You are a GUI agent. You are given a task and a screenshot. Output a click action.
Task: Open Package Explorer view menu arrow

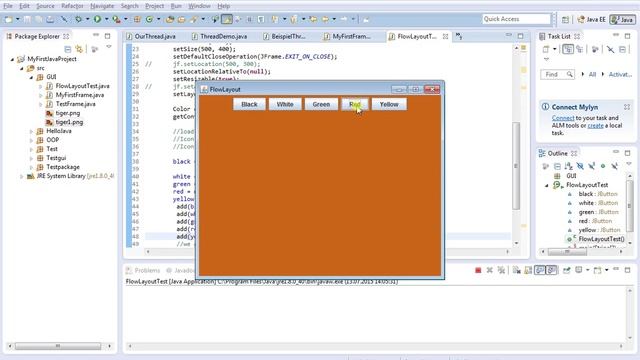(109, 47)
